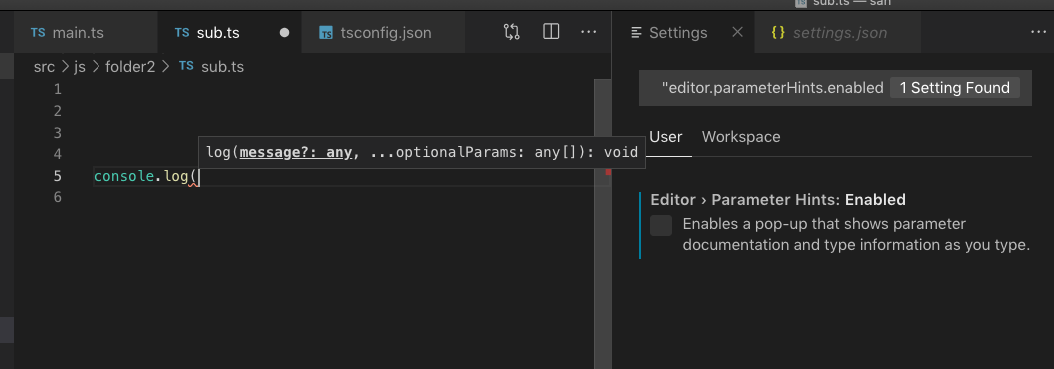1054x369 pixels.
Task: Place cursor on console.log( code
Action: [147, 176]
